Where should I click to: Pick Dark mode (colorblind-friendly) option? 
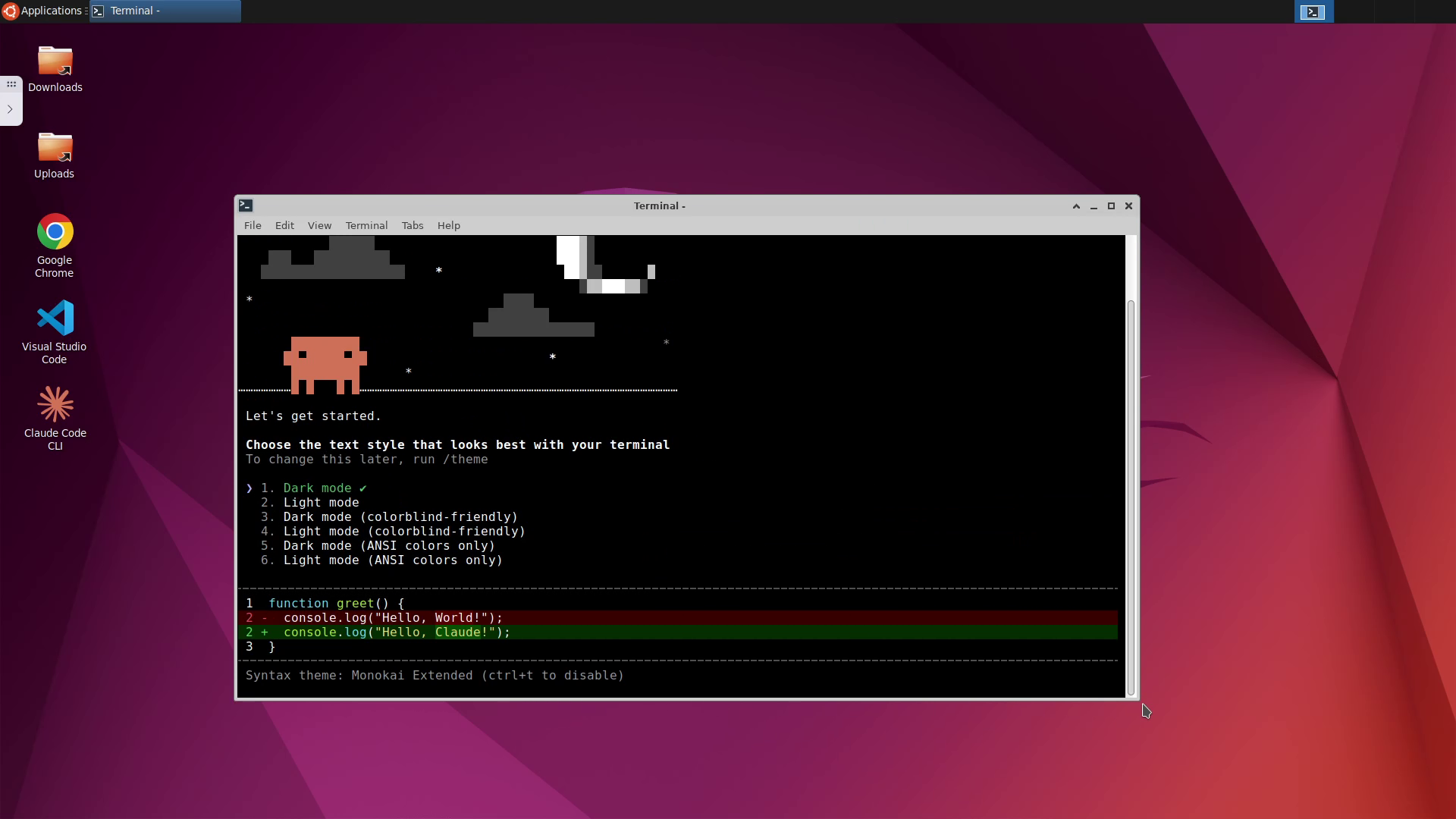click(x=400, y=517)
